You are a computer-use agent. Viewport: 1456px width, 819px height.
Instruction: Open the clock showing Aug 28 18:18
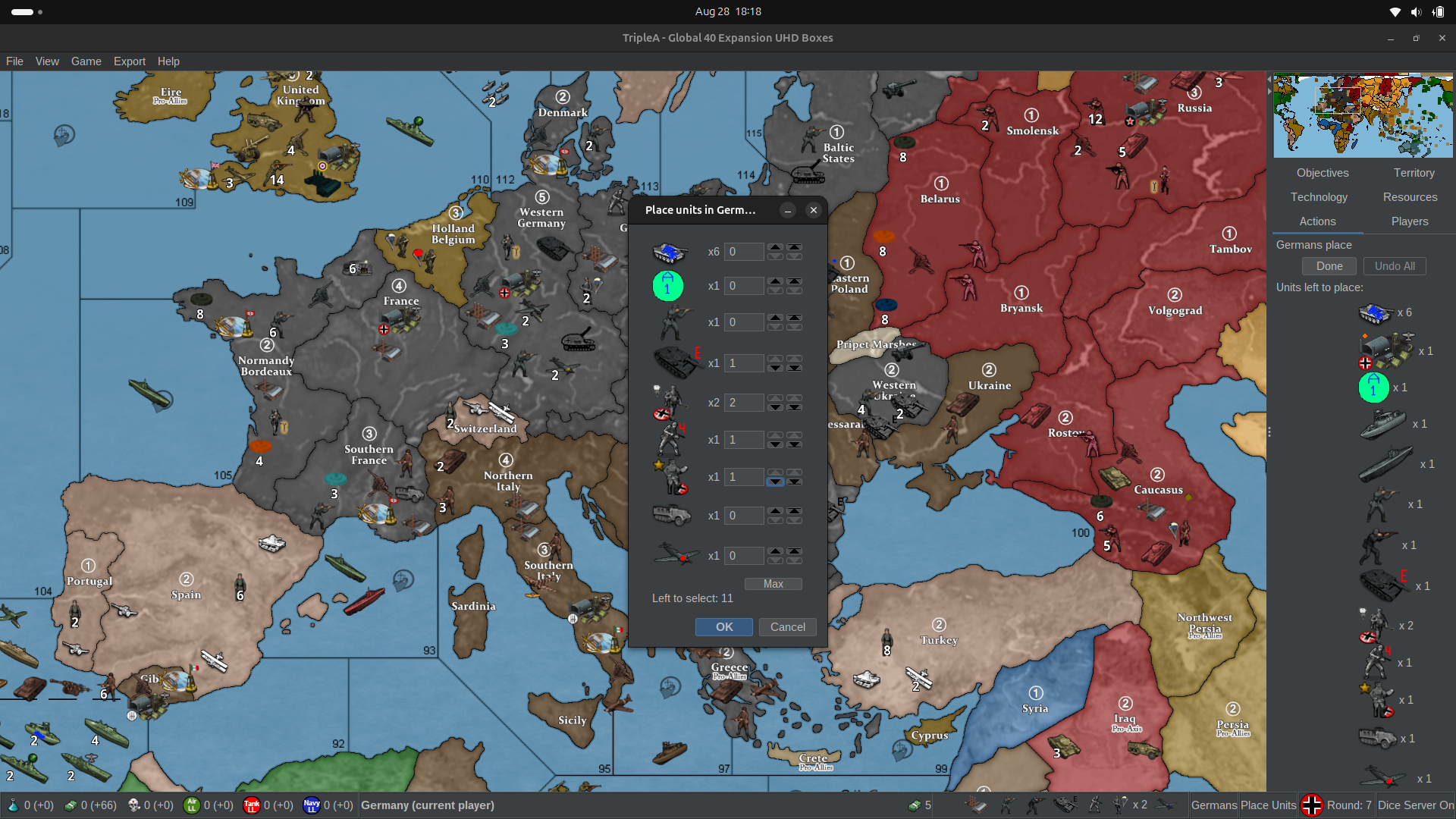pos(728,11)
